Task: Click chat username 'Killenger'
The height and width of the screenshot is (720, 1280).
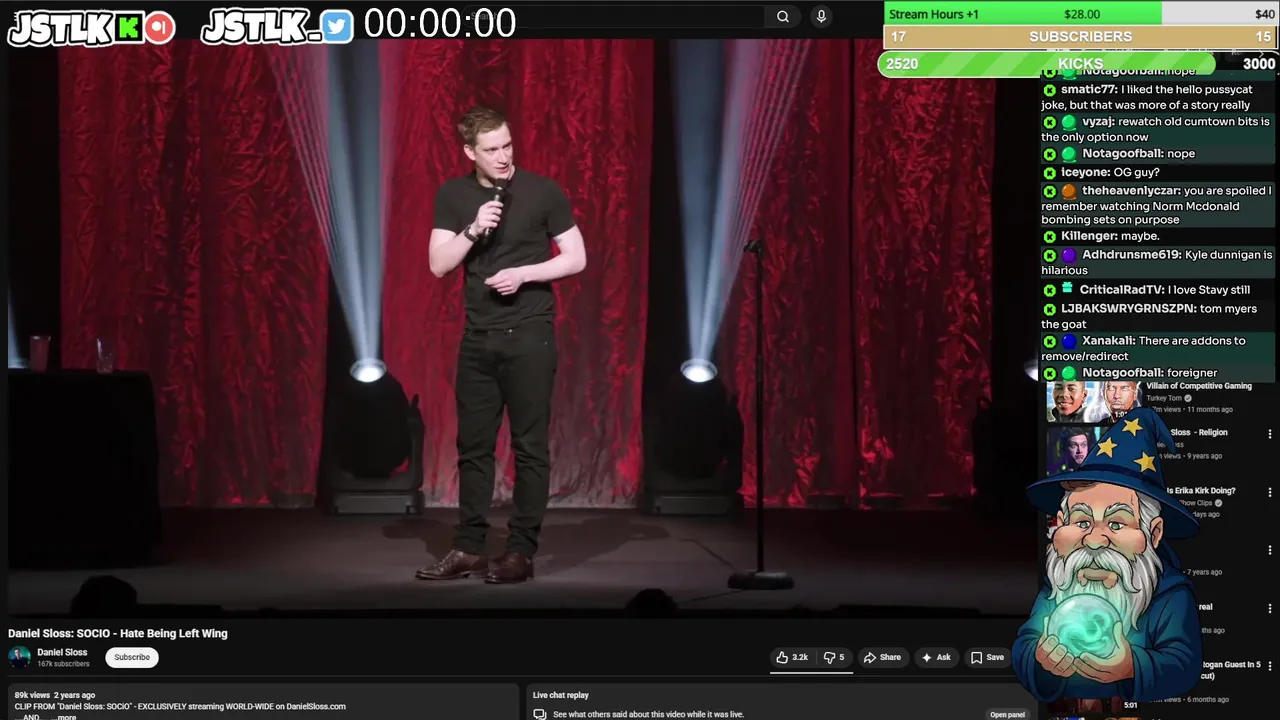Action: (x=1088, y=236)
